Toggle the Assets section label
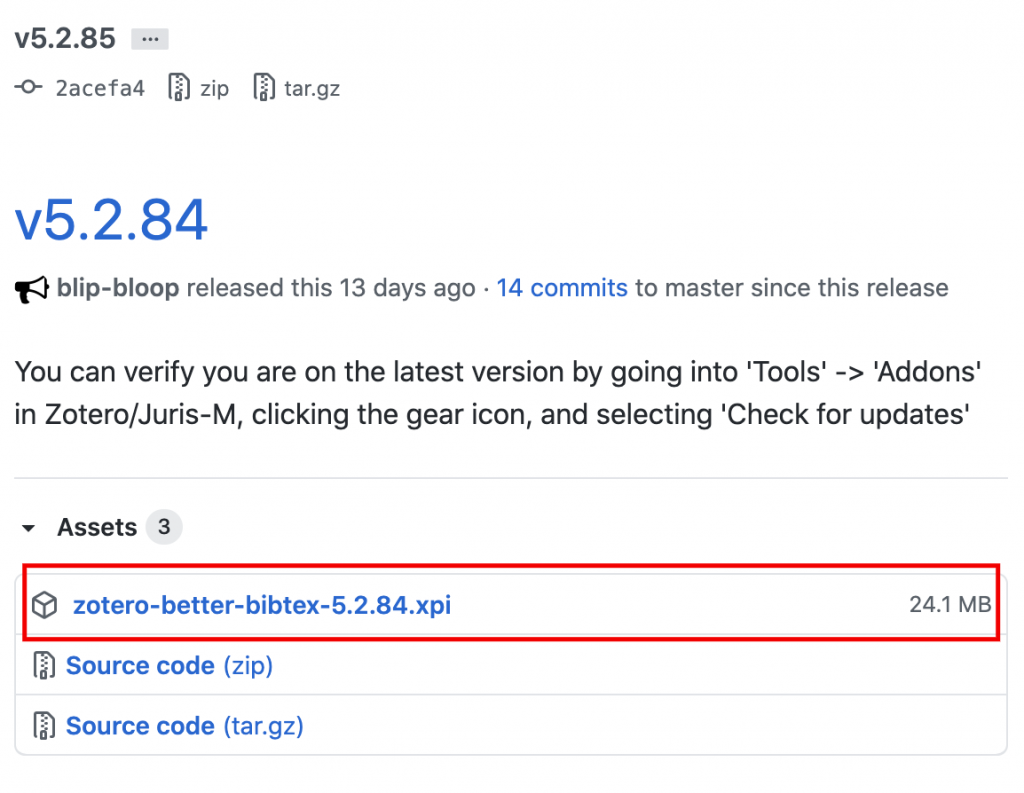 point(97,527)
